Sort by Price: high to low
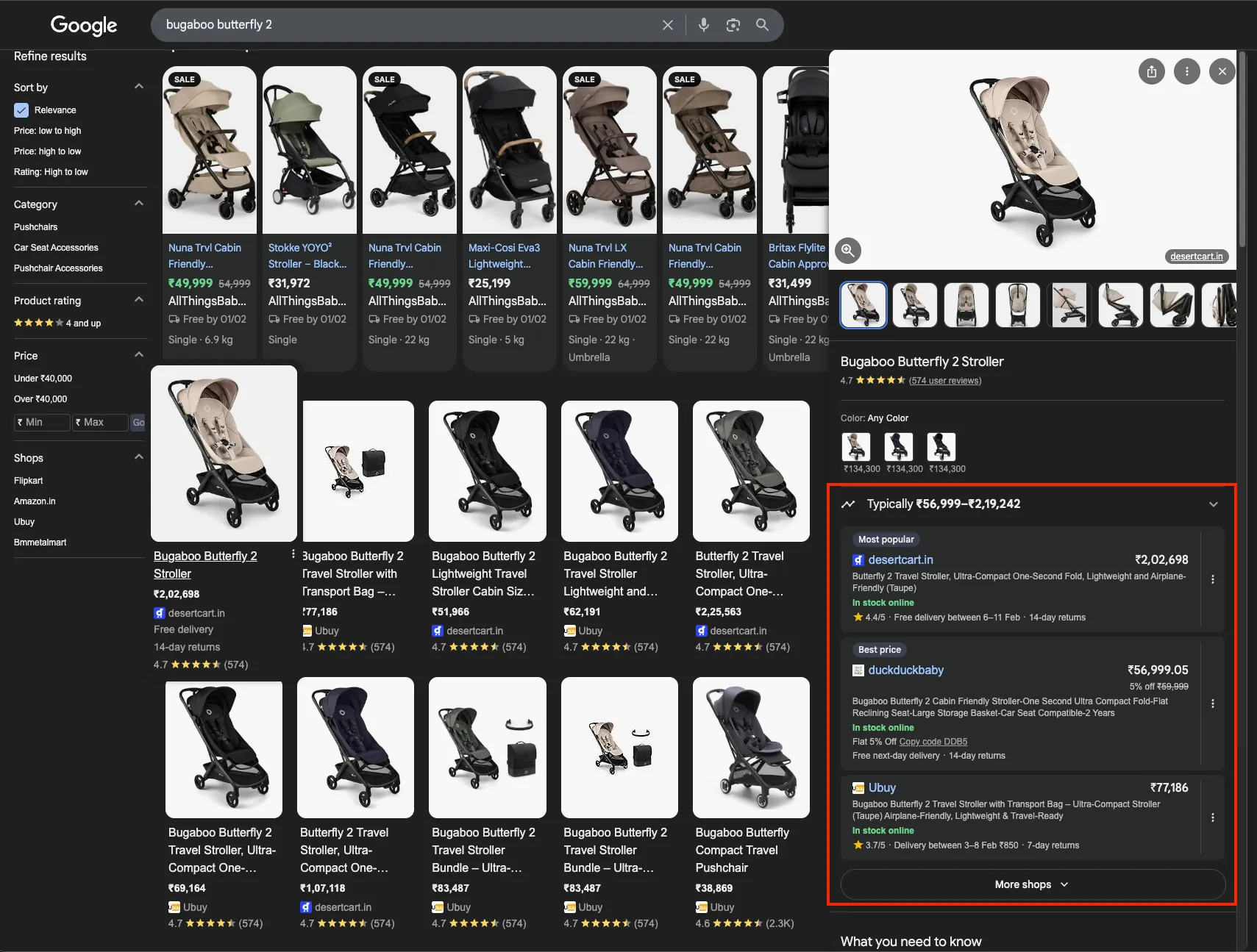1257x952 pixels. [x=48, y=151]
